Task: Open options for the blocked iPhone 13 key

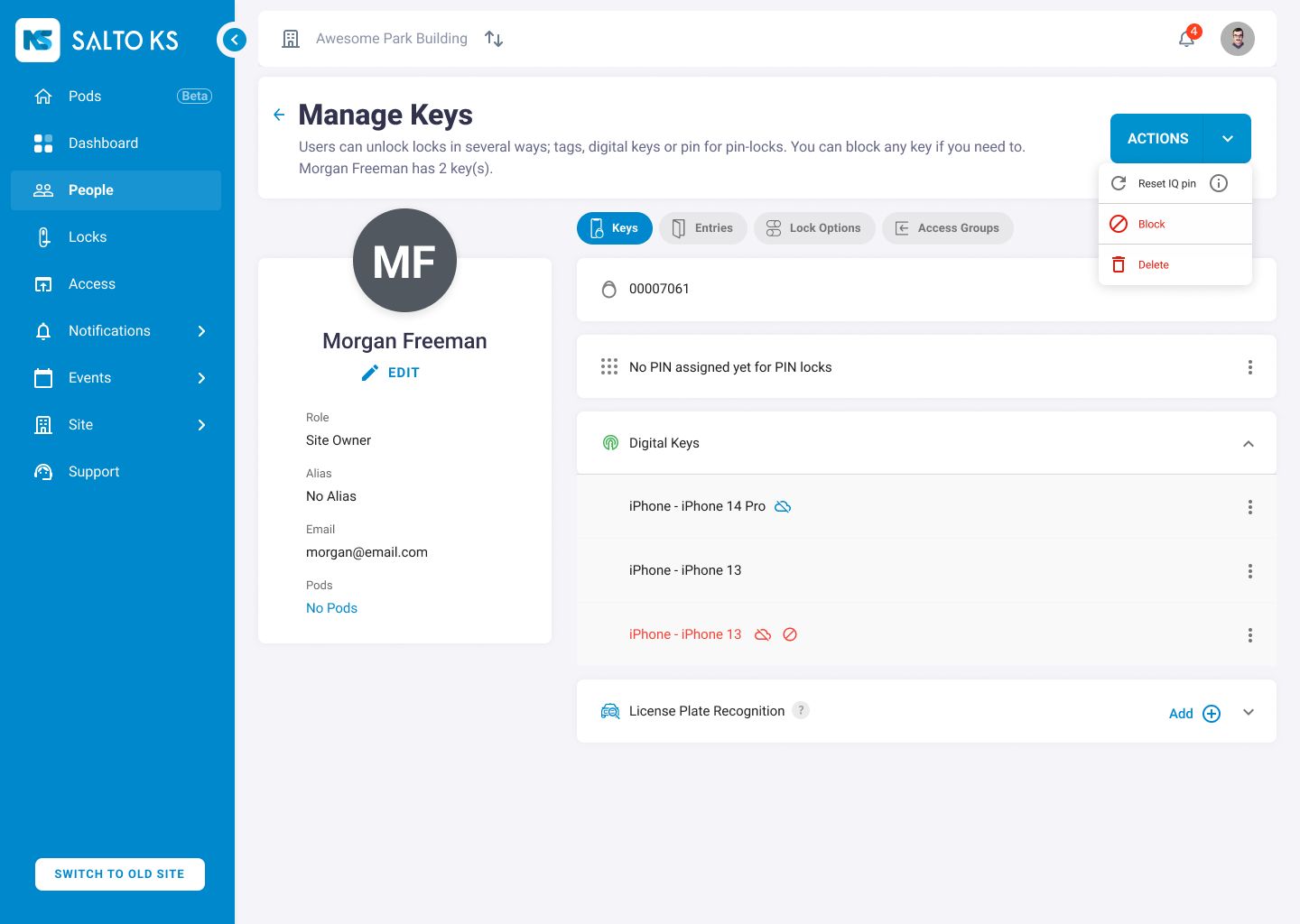Action: [1249, 635]
